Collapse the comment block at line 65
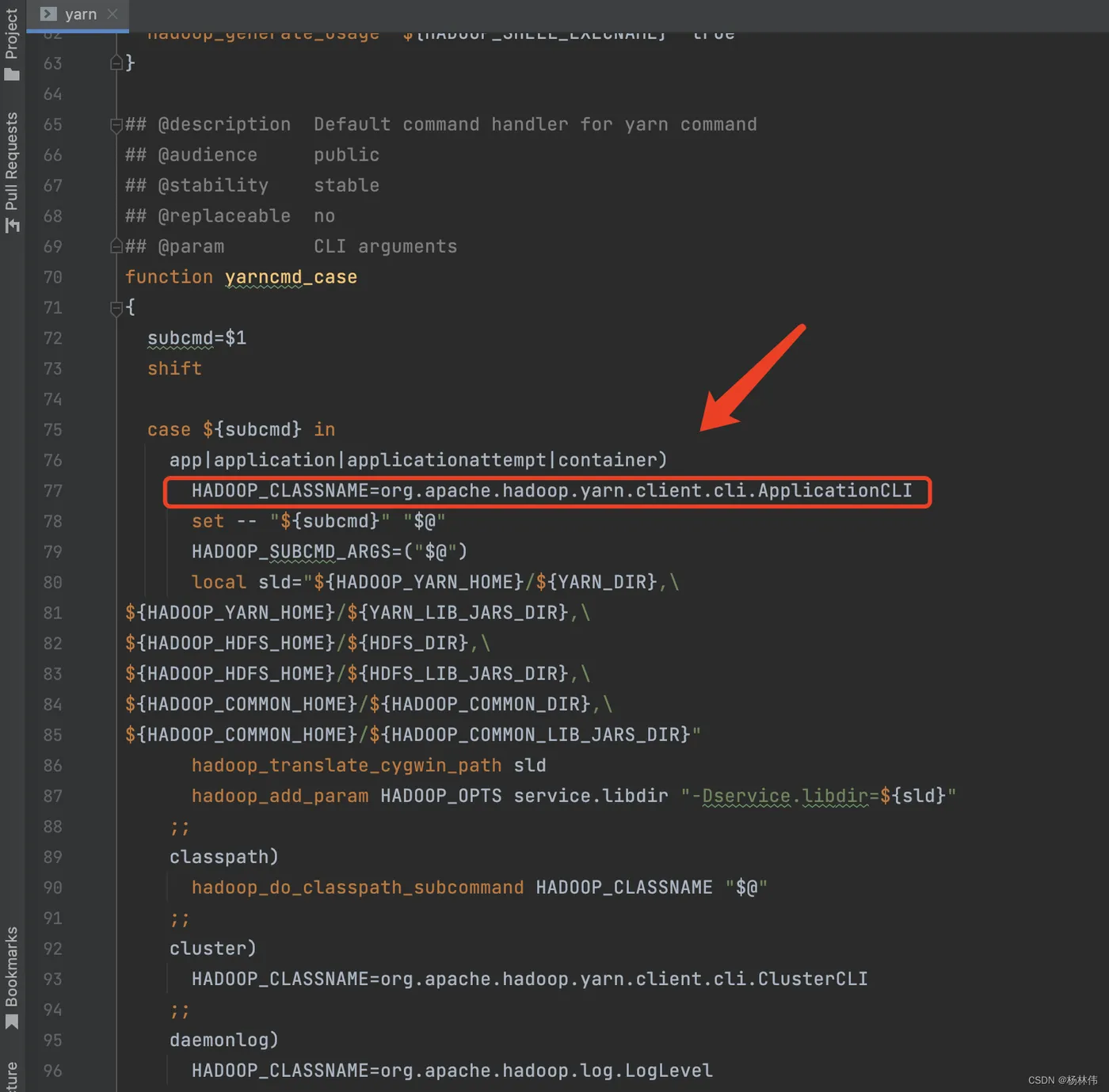Viewport: 1109px width, 1092px height. (116, 125)
